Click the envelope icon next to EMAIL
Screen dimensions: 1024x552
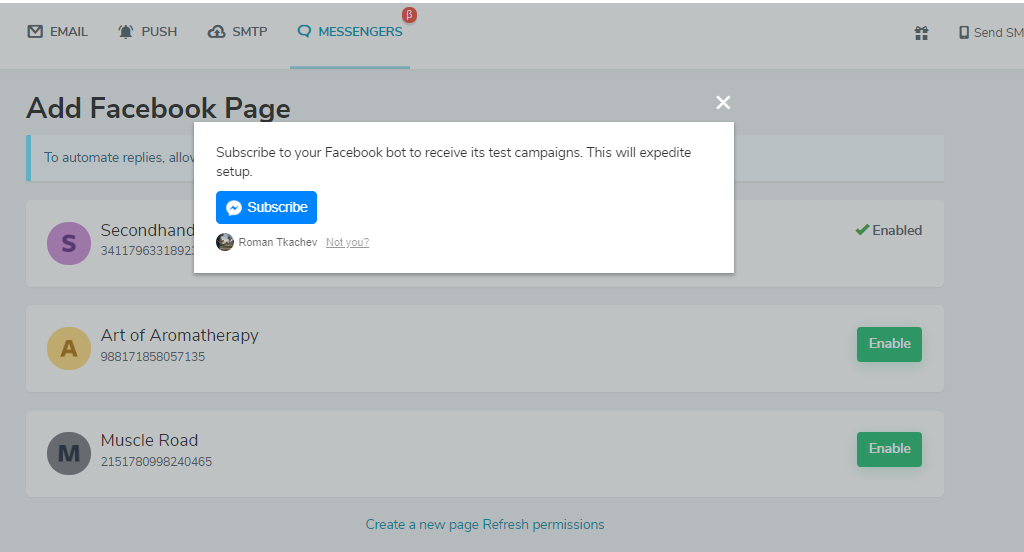35,32
